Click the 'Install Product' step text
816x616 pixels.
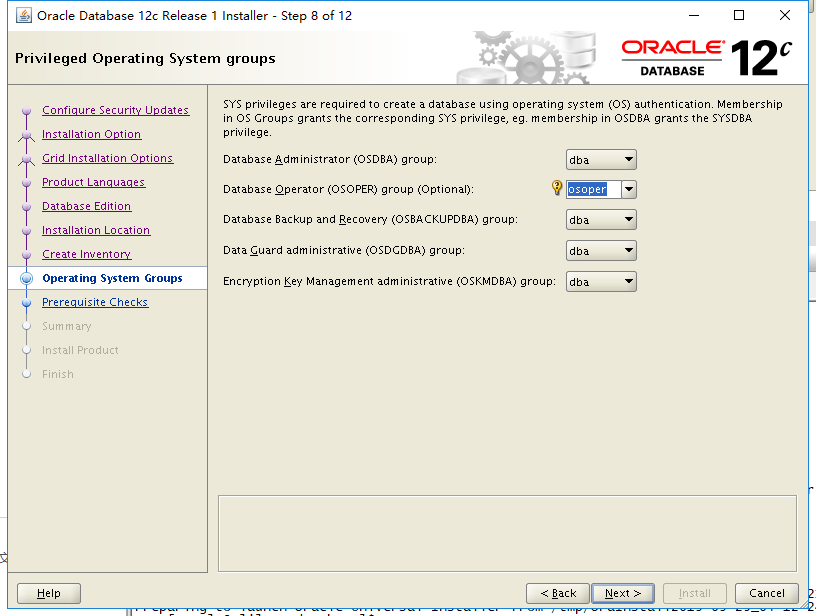point(80,350)
